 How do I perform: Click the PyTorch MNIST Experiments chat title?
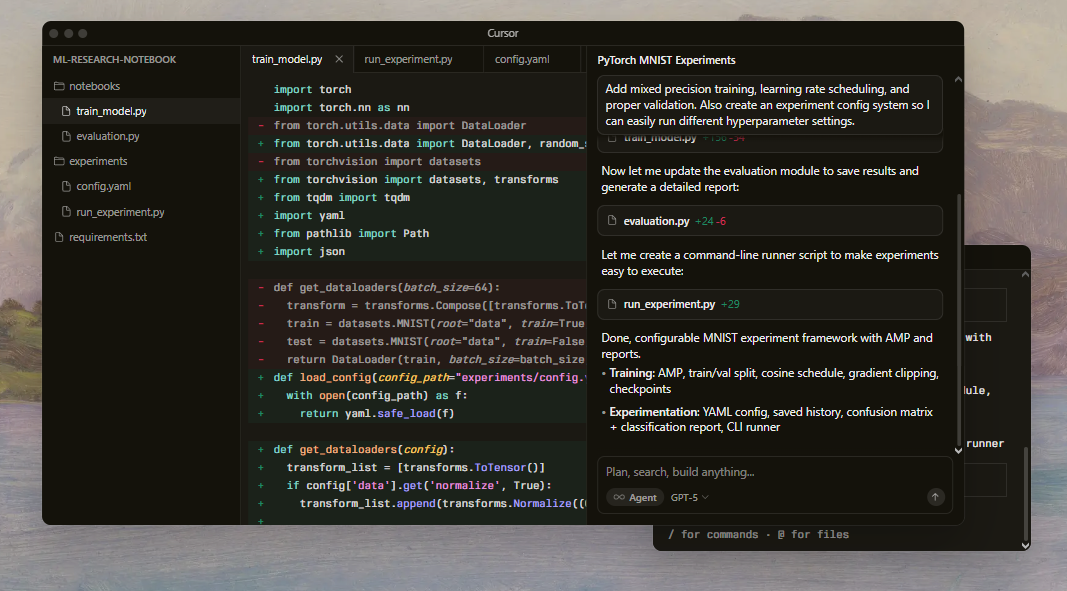click(666, 60)
